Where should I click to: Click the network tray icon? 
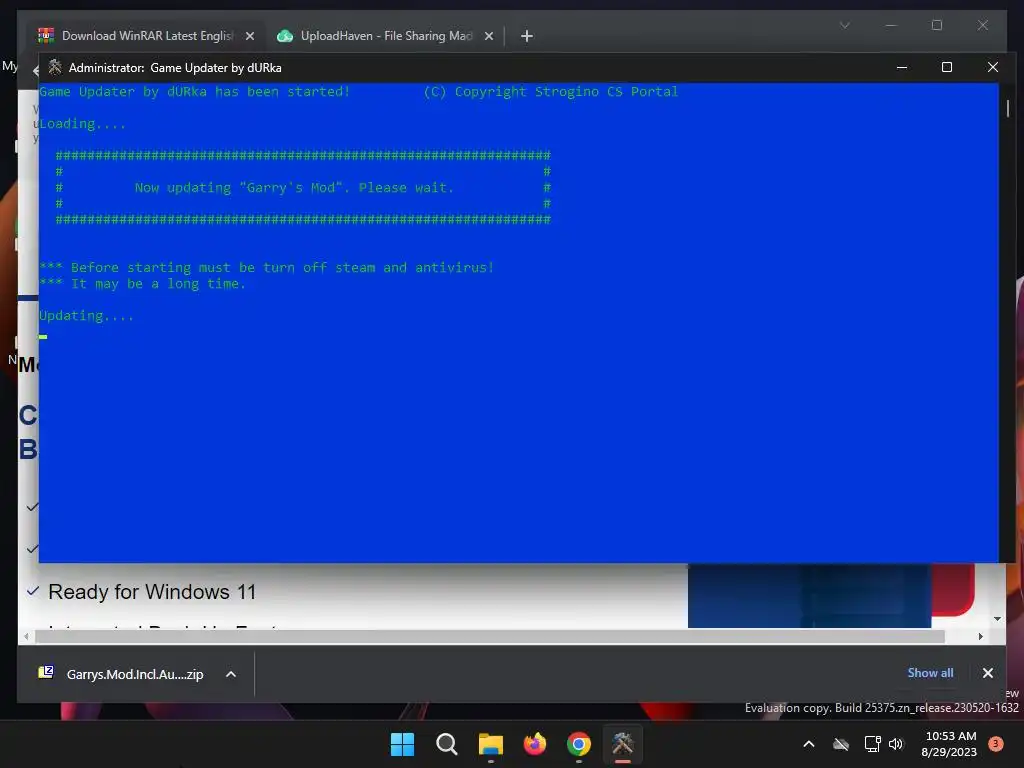click(x=872, y=744)
